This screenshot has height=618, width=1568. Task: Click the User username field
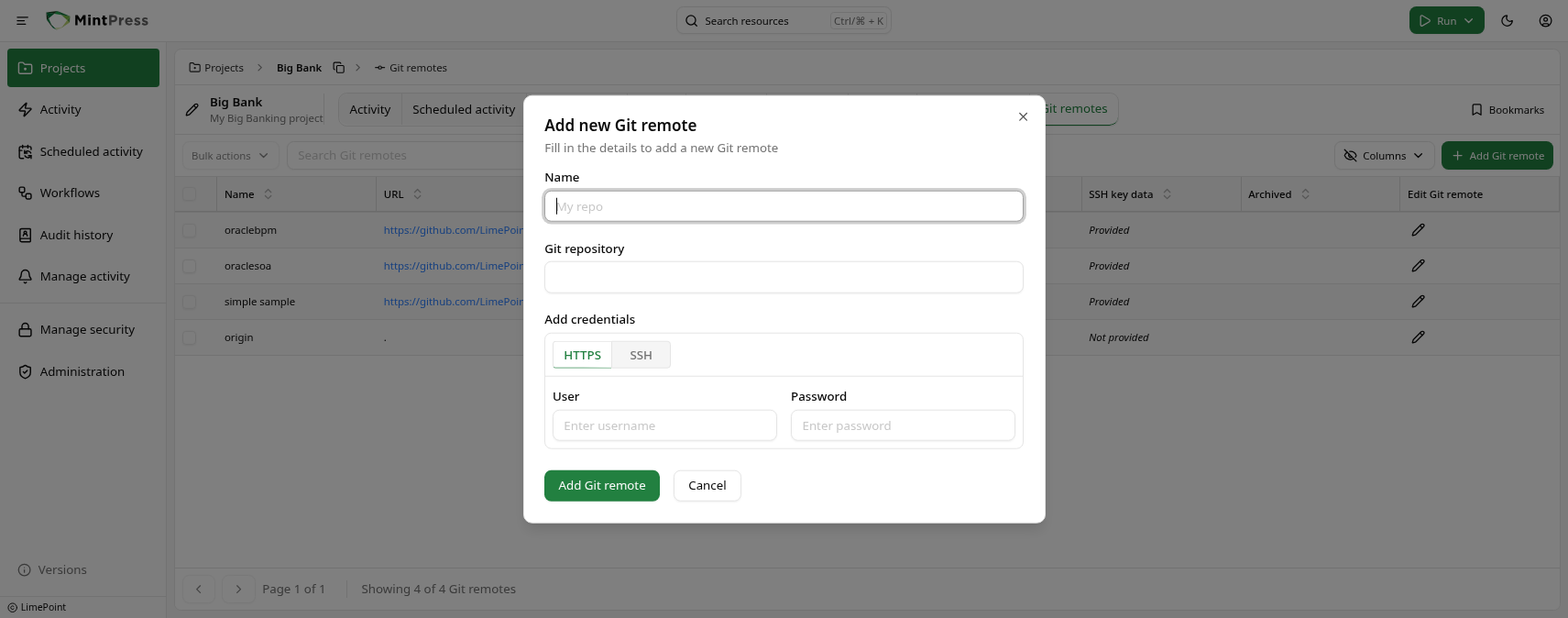pyautogui.click(x=664, y=425)
